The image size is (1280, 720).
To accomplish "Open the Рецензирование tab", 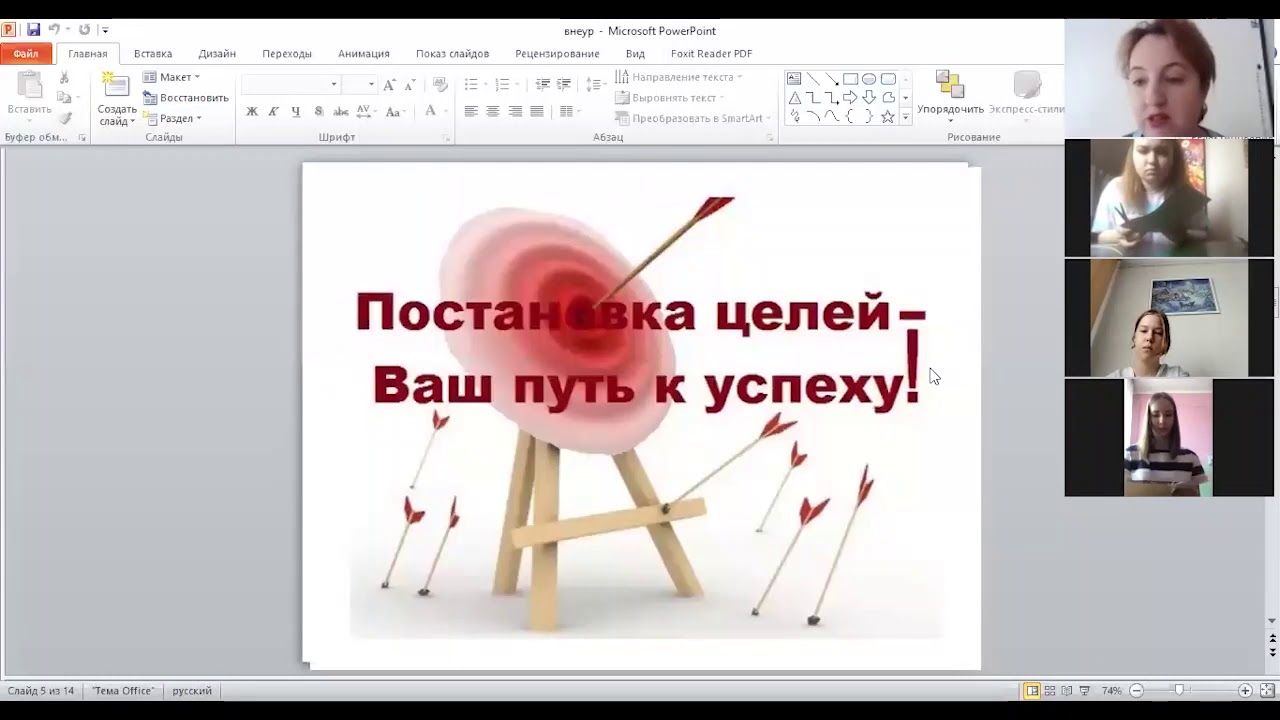I will click(557, 54).
